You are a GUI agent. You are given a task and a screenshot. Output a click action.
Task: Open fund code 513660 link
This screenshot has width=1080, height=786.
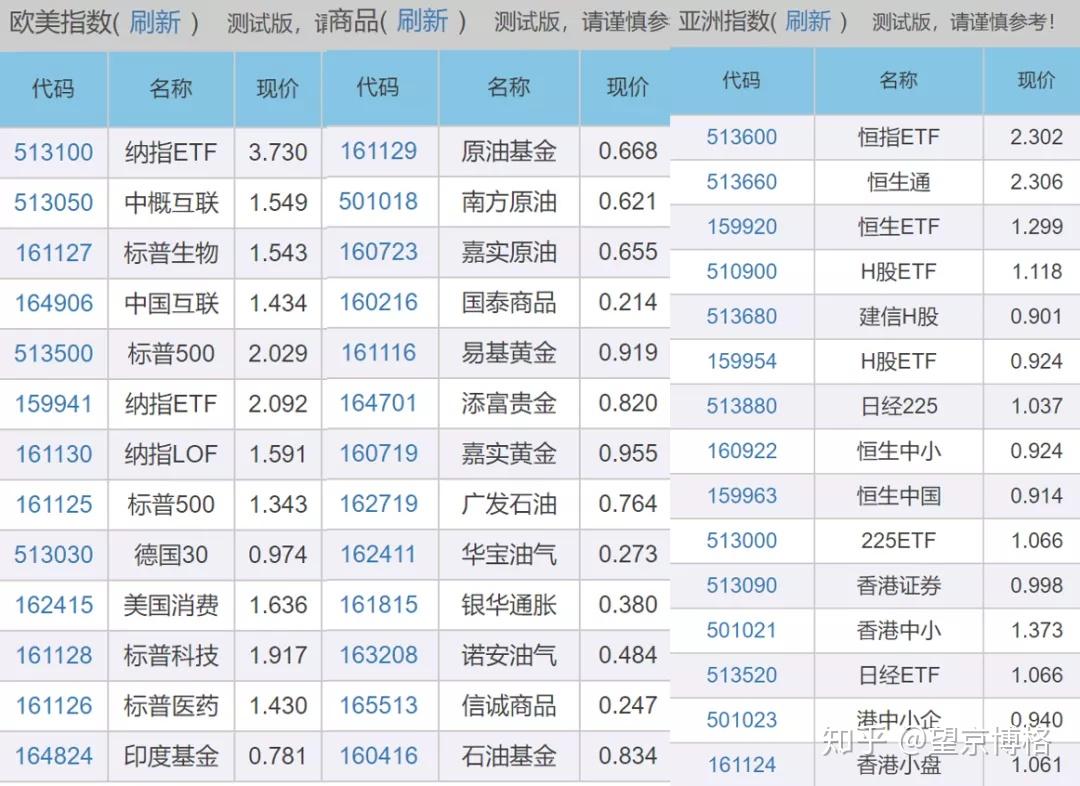coord(742,182)
